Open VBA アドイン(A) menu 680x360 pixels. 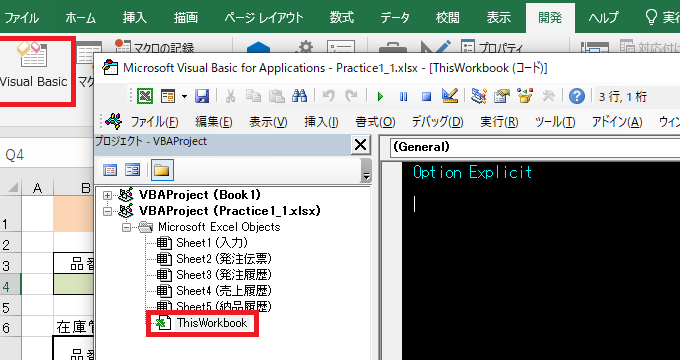coord(617,122)
